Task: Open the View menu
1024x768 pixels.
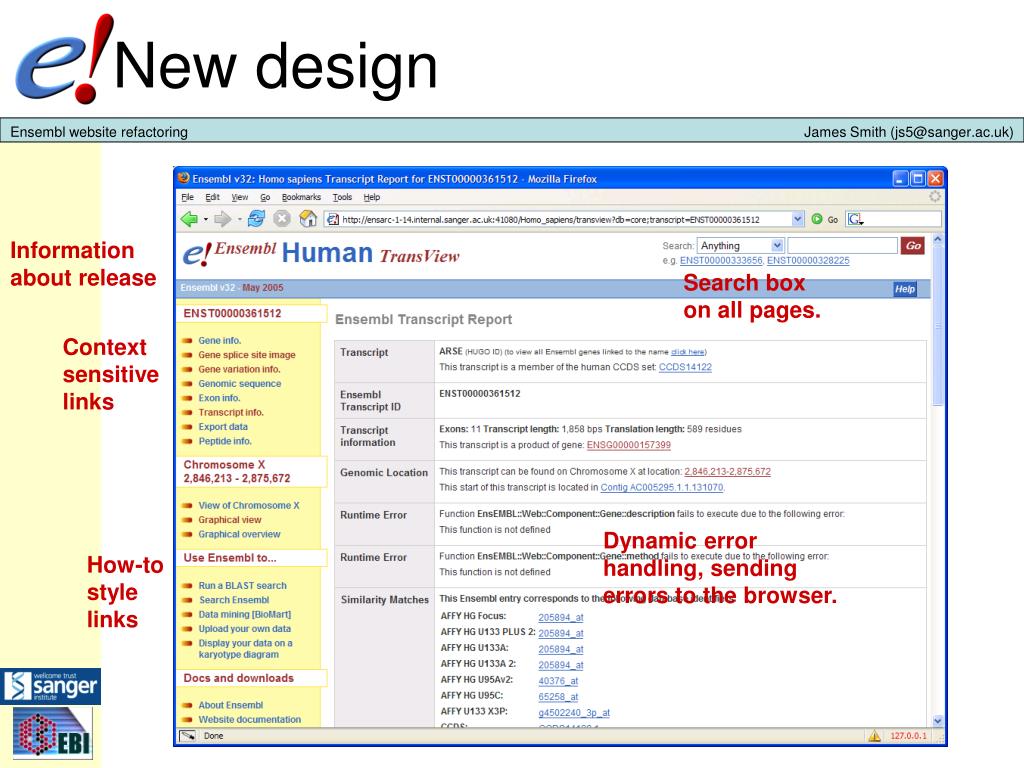Action: [240, 197]
